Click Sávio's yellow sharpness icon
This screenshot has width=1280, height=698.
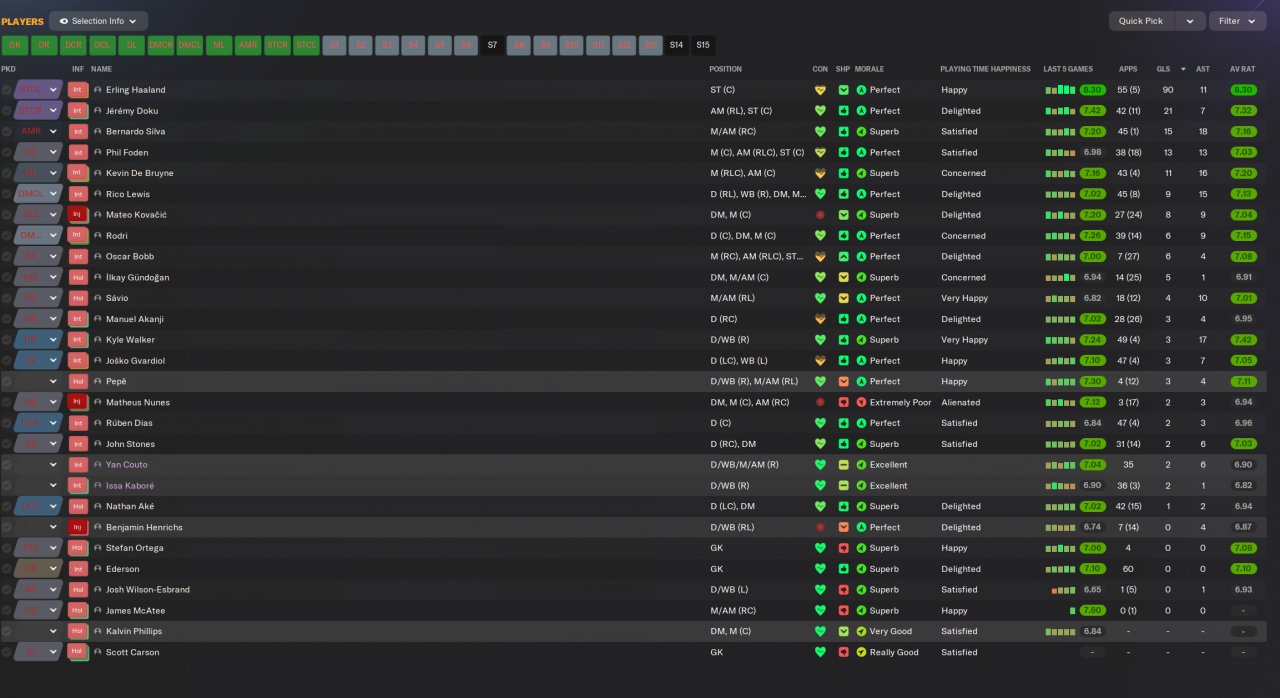point(843,298)
